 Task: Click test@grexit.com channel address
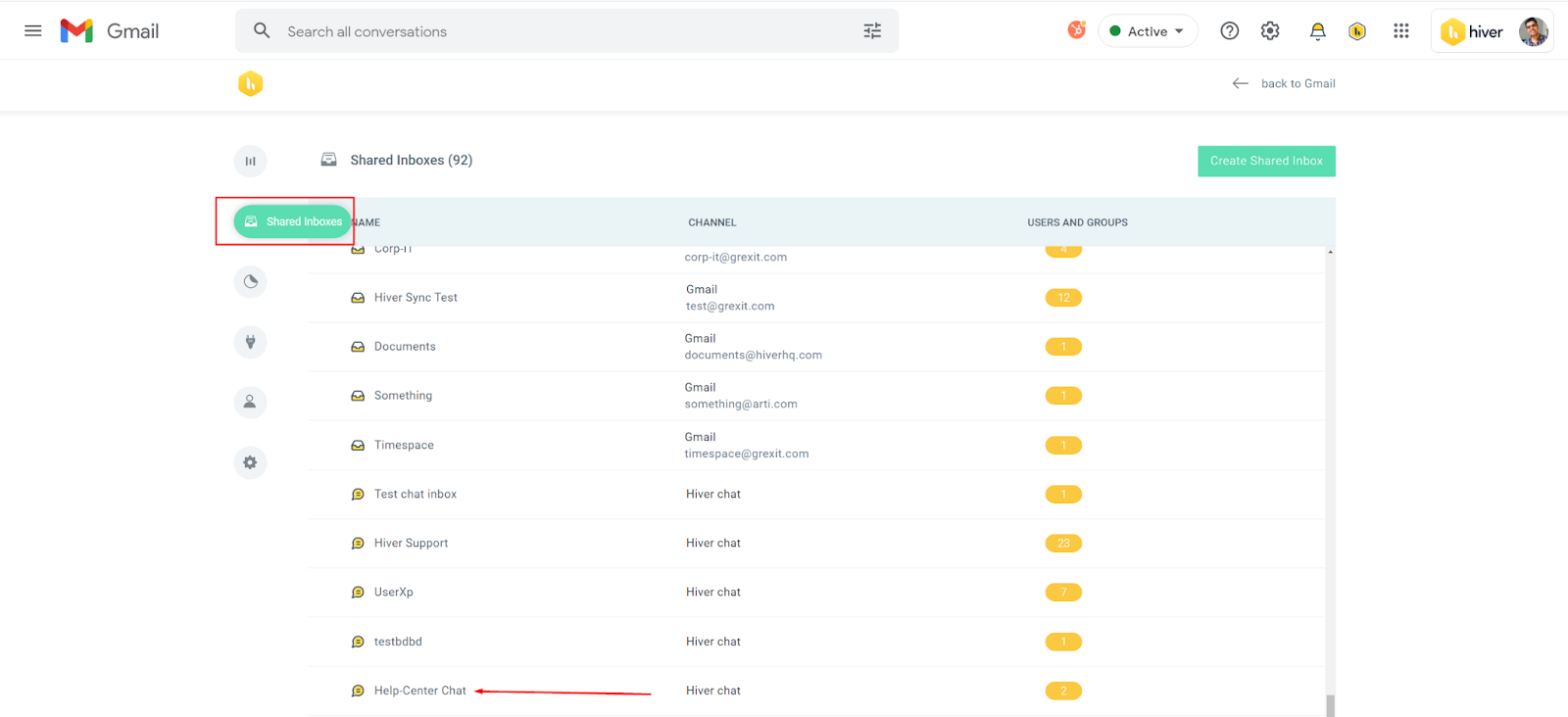730,307
